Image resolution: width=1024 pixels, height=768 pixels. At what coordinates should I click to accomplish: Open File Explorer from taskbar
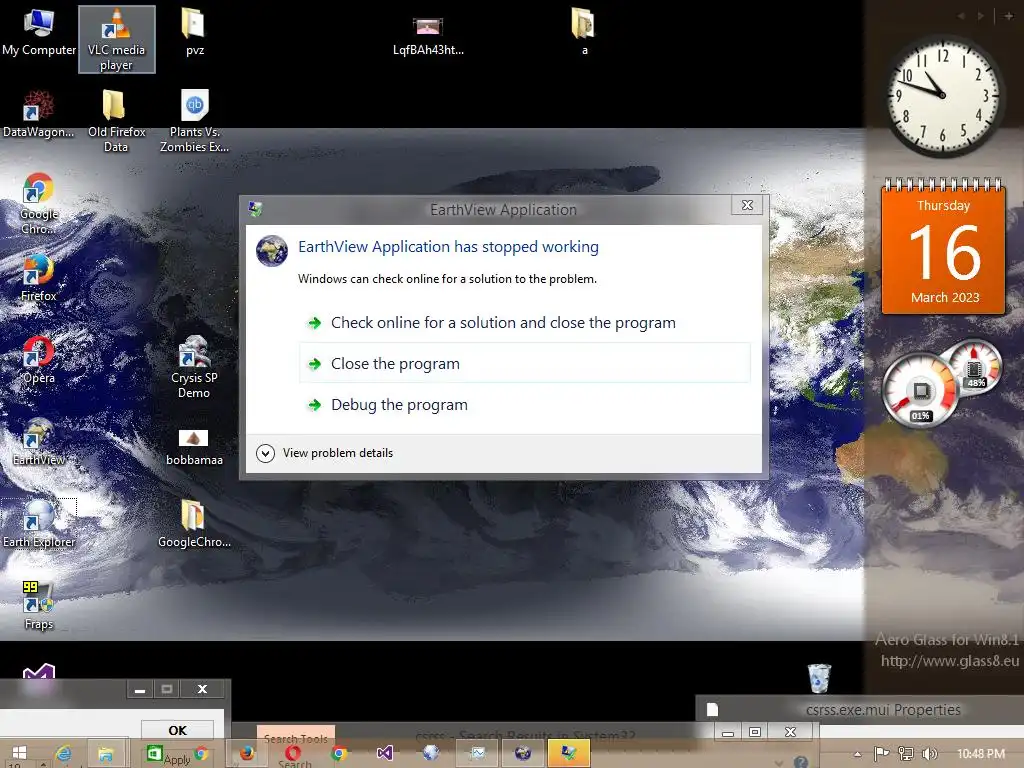click(x=105, y=754)
